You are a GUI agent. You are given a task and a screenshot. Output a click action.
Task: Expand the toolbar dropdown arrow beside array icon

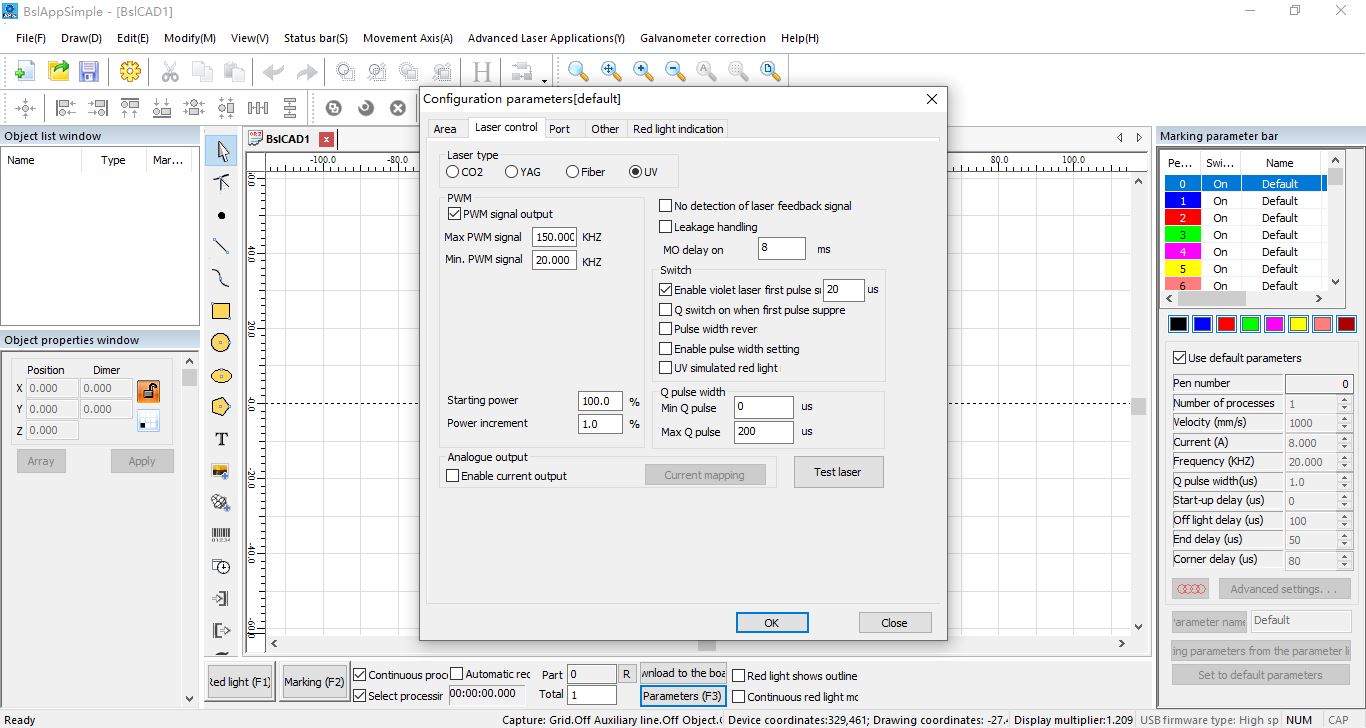coord(545,80)
